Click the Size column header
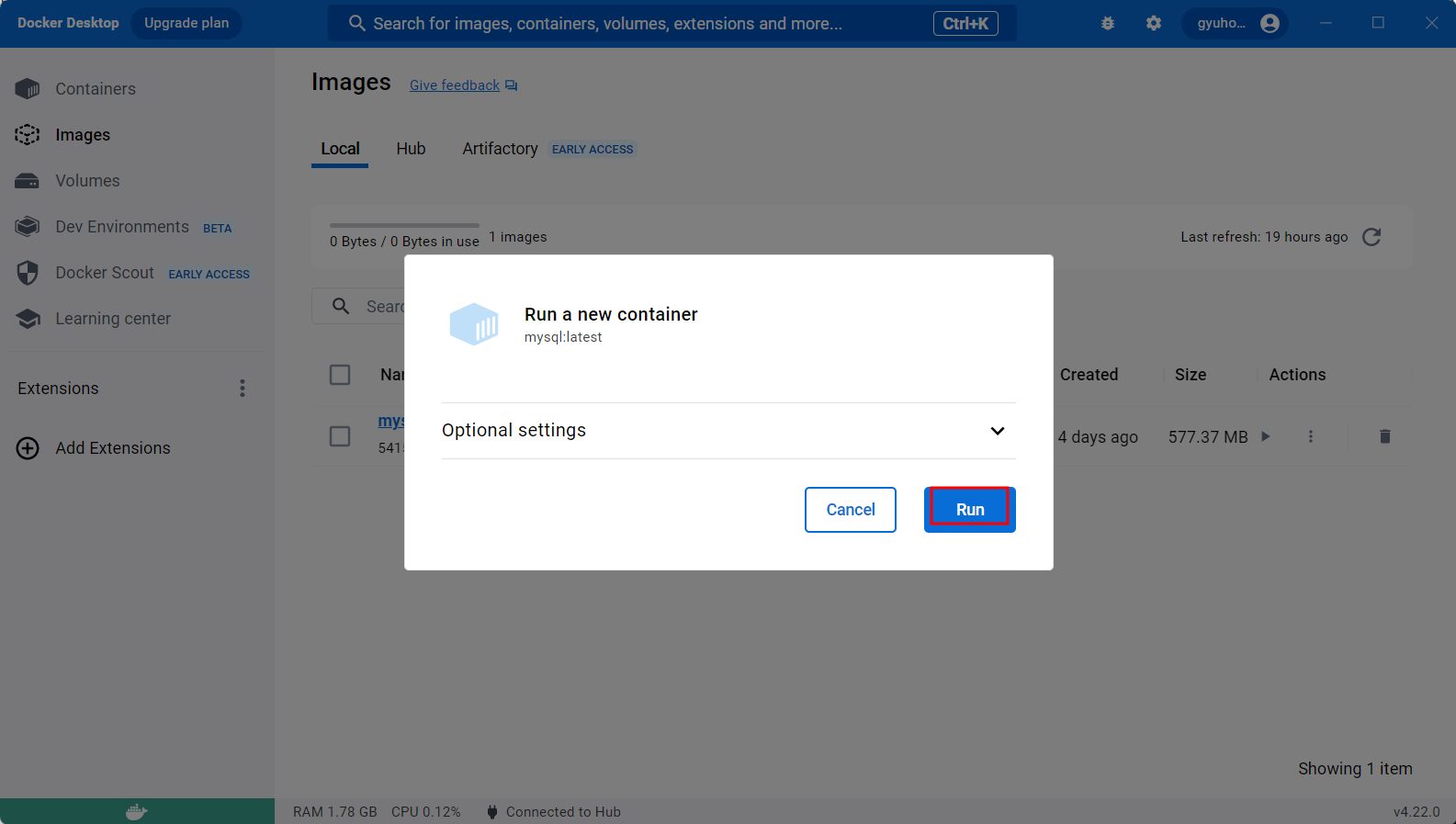The image size is (1456, 824). pos(1191,375)
